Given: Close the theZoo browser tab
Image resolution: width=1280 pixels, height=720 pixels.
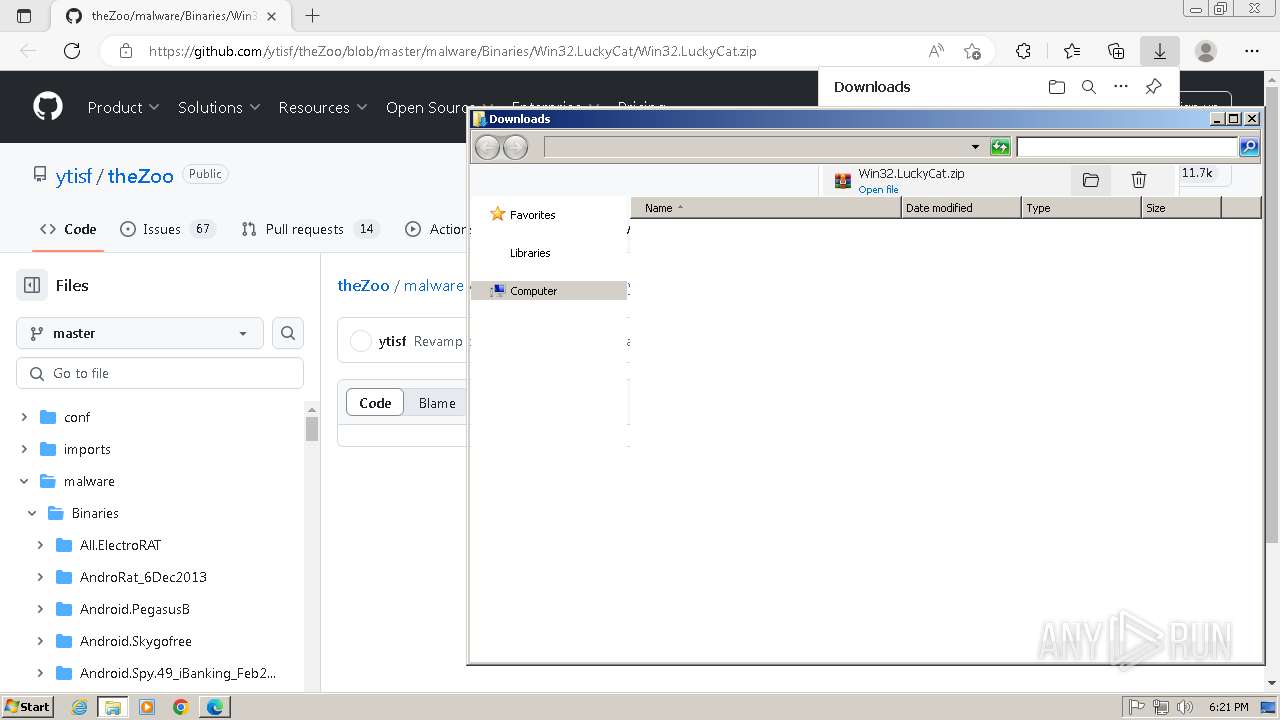Looking at the screenshot, I should pos(271,16).
